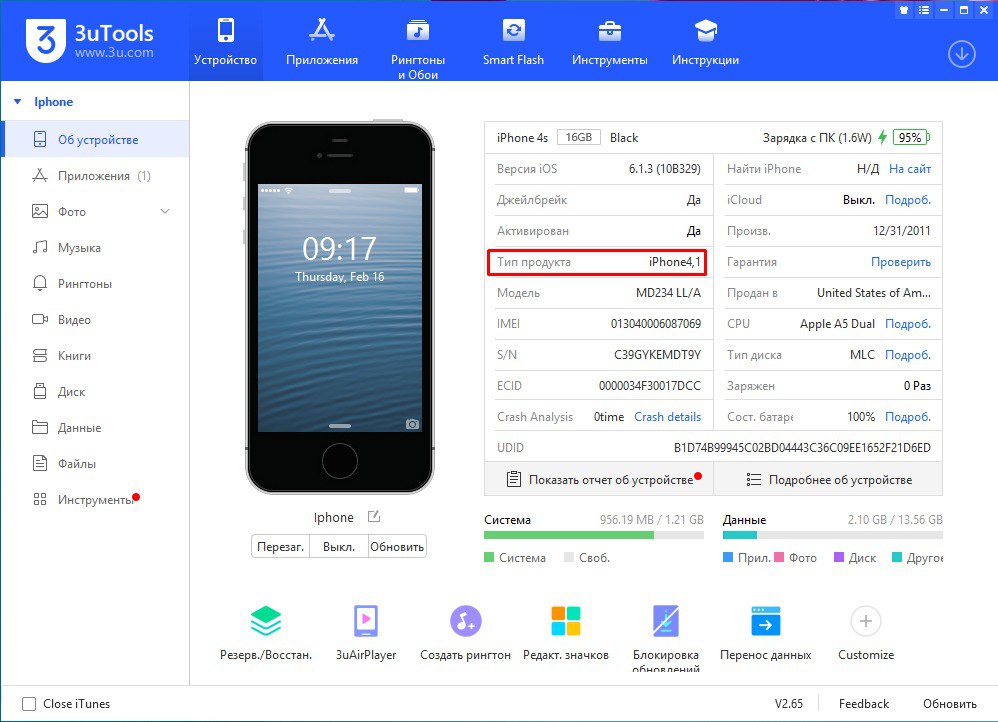Open Рингтоны и Обои toolbar icon
This screenshot has height=722, width=998.
(x=418, y=30)
